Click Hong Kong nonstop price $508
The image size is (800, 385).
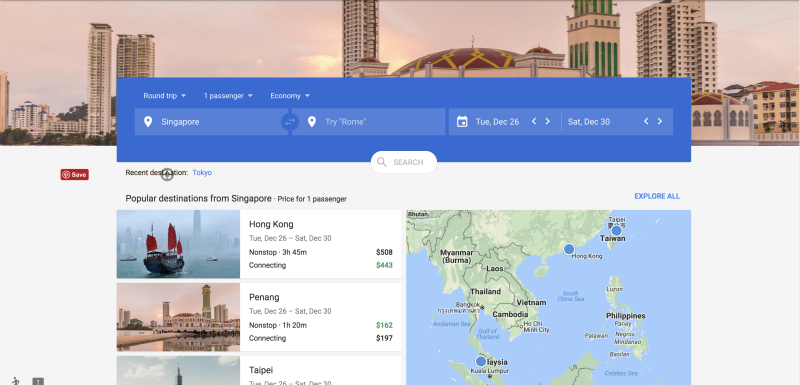(384, 252)
